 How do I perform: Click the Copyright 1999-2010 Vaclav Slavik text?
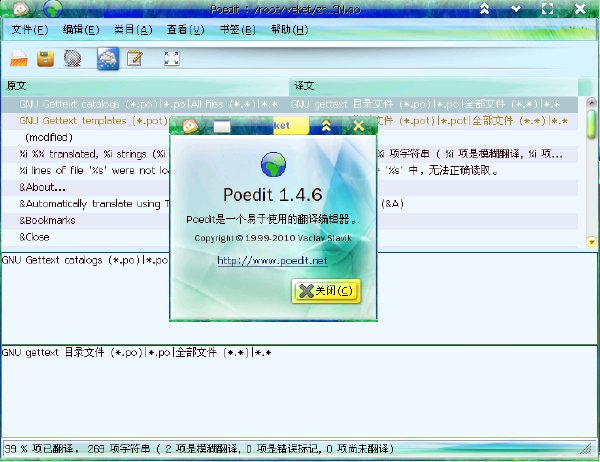(x=272, y=238)
